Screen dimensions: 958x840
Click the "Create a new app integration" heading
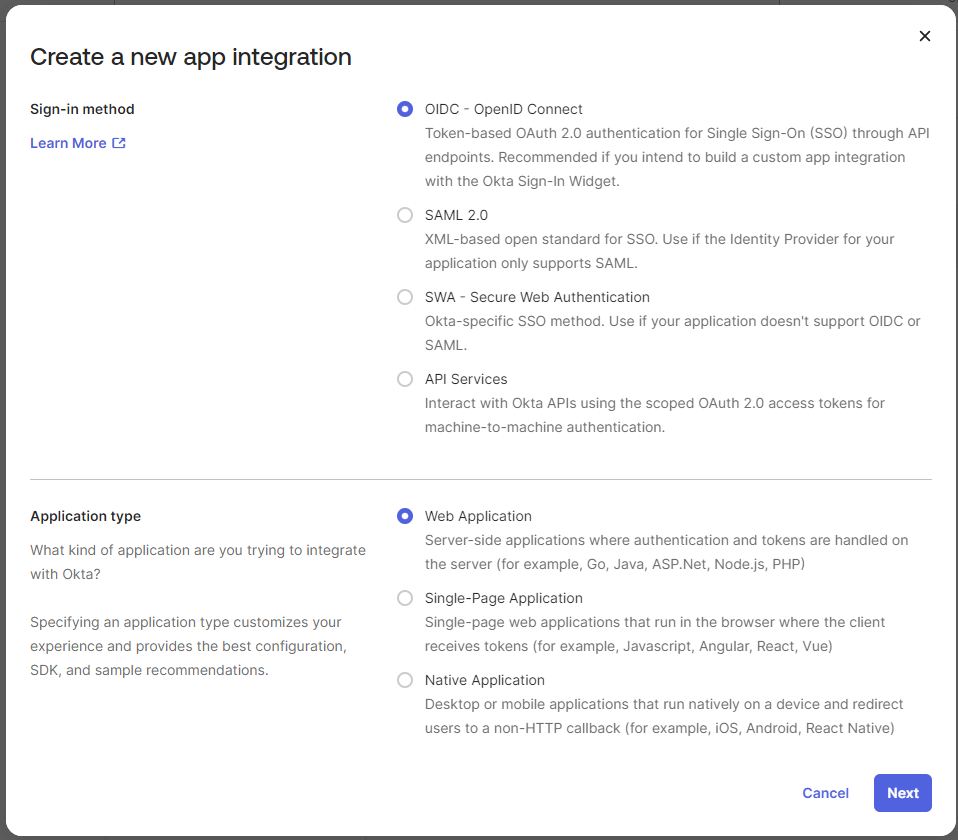[x=191, y=57]
